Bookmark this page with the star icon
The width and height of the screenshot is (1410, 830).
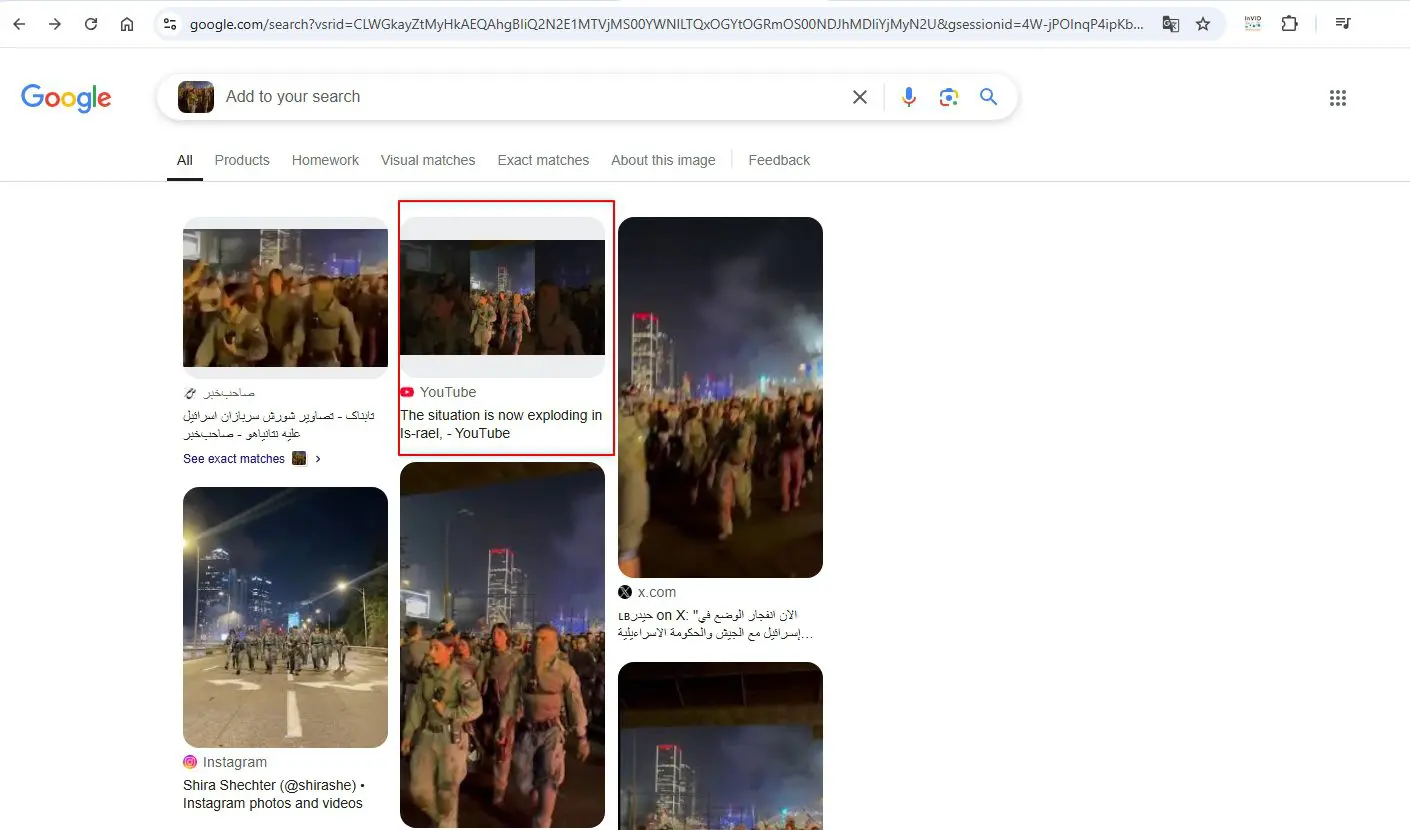1203,24
